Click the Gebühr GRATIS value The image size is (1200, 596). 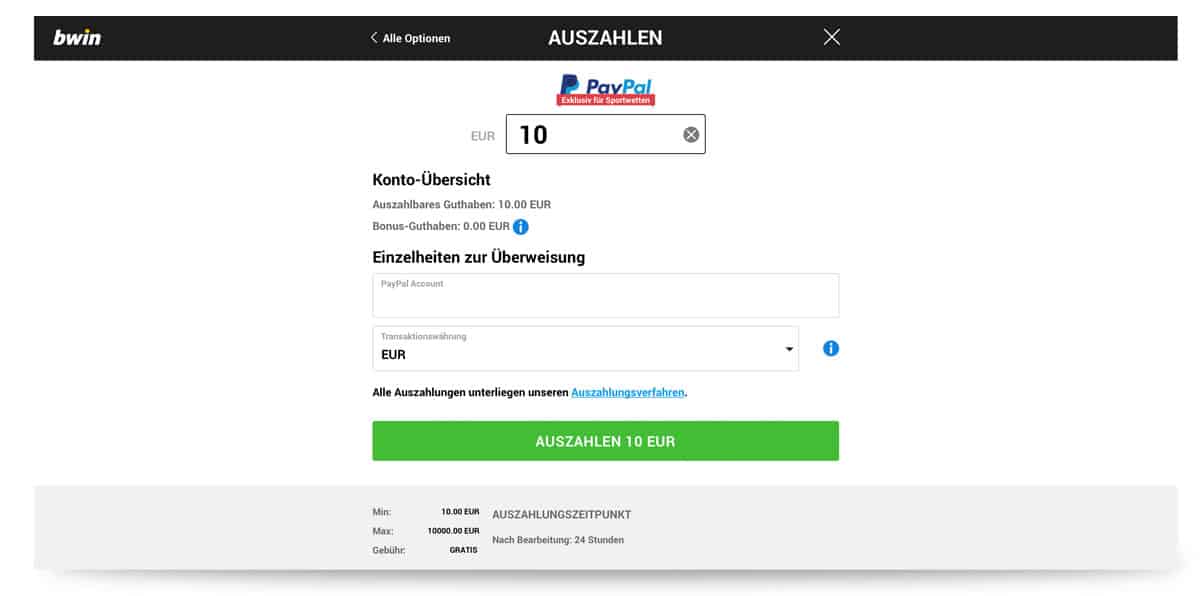pos(463,550)
